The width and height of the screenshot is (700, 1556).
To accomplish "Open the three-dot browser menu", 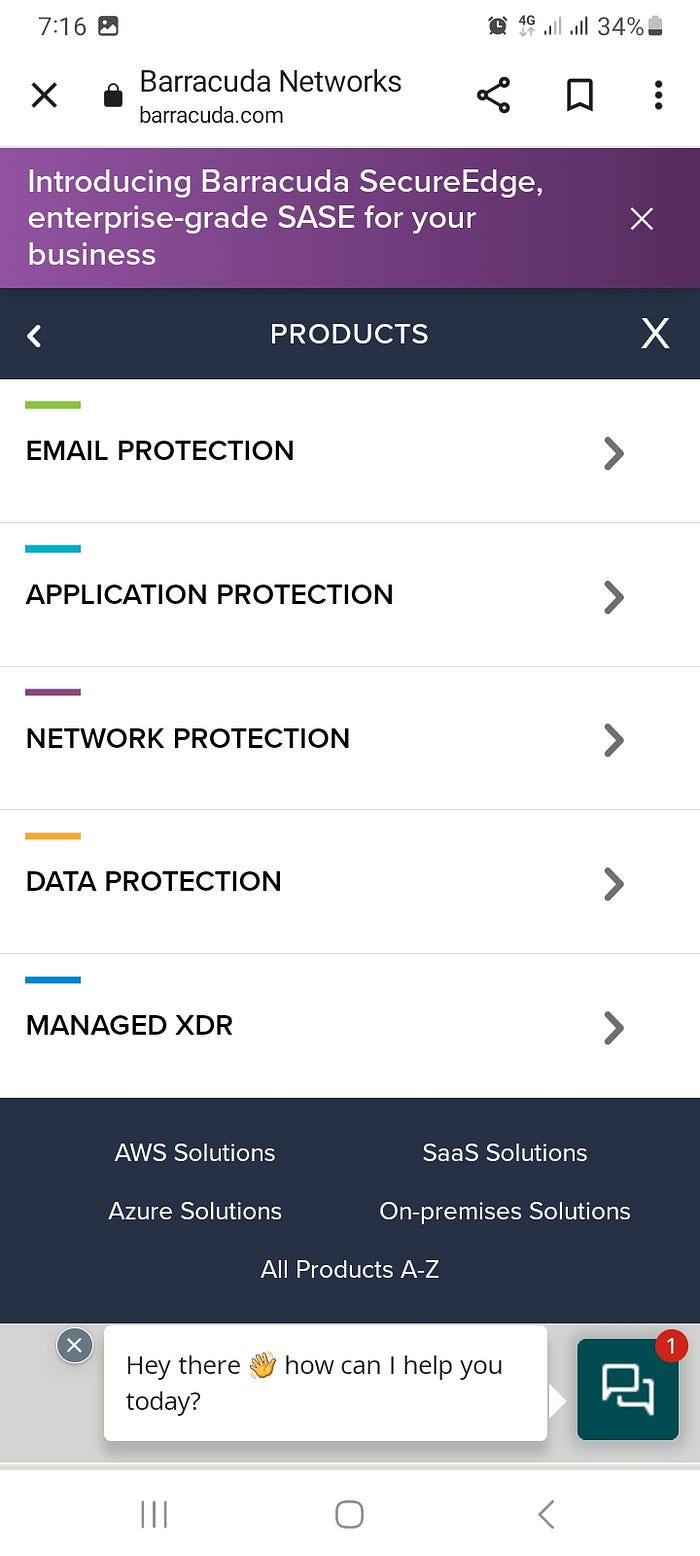I will (x=658, y=95).
